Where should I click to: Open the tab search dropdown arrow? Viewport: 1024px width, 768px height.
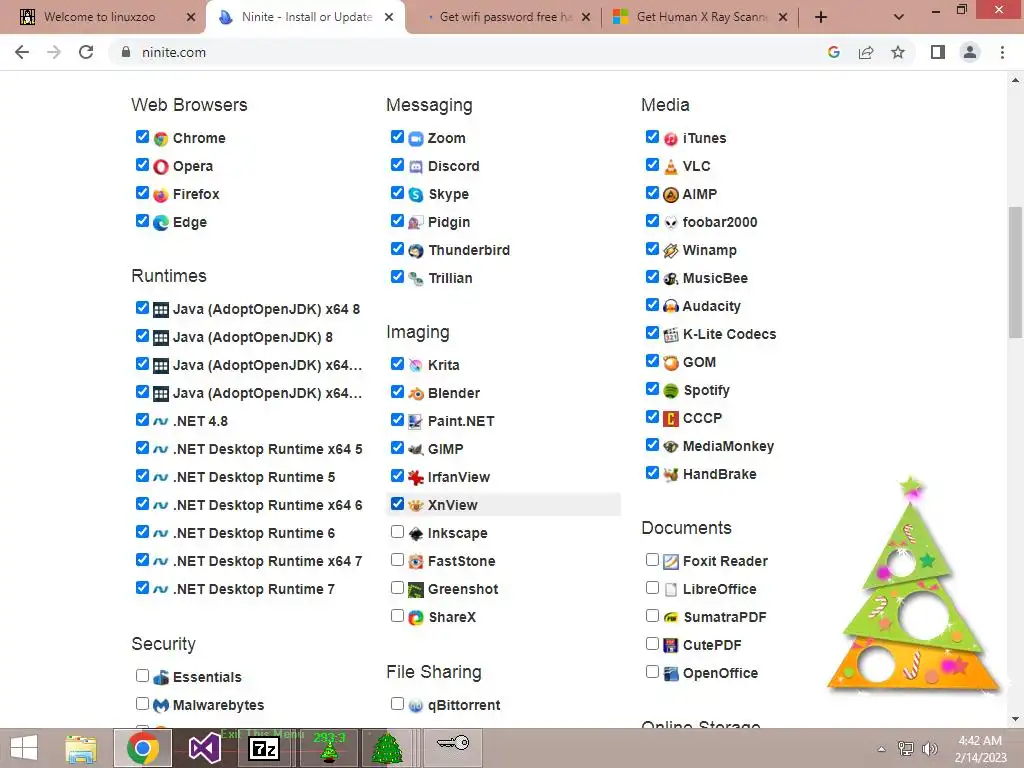pyautogui.click(x=899, y=17)
